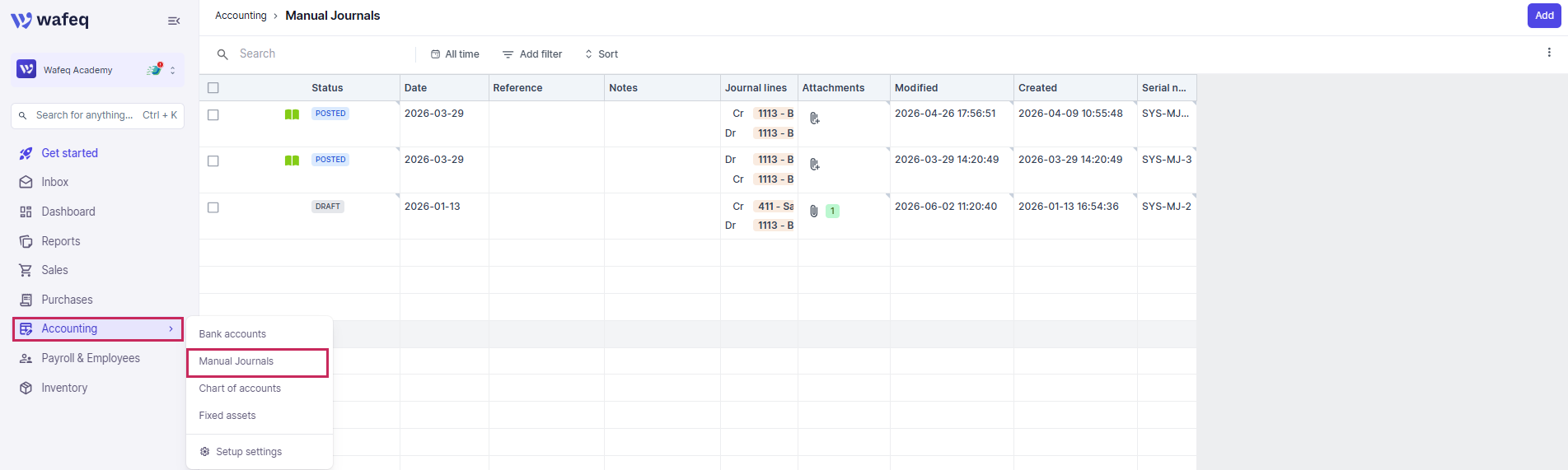Select the first POSTED journal checkbox created 2026-04-09
Viewport: 1568px width, 470px height.
coord(213,115)
